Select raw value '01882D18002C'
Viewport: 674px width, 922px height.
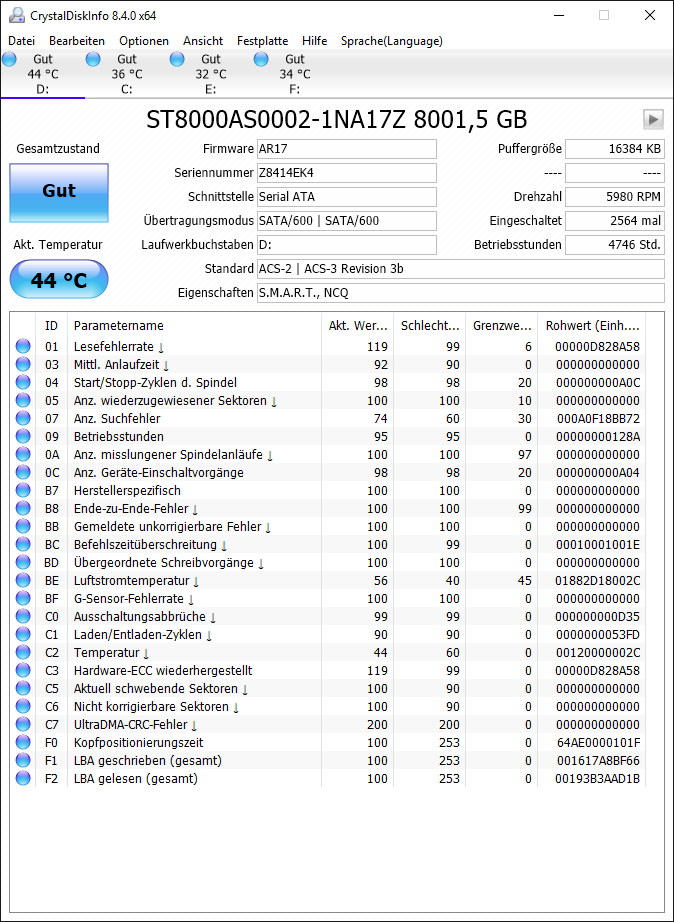click(x=598, y=580)
